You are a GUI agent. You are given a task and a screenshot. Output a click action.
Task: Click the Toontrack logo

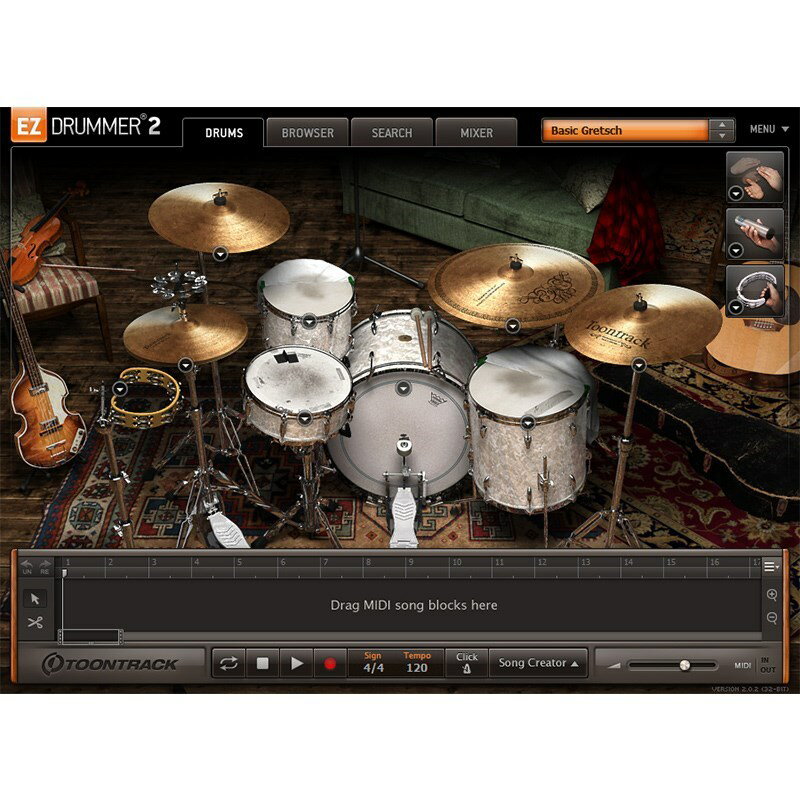[110, 664]
